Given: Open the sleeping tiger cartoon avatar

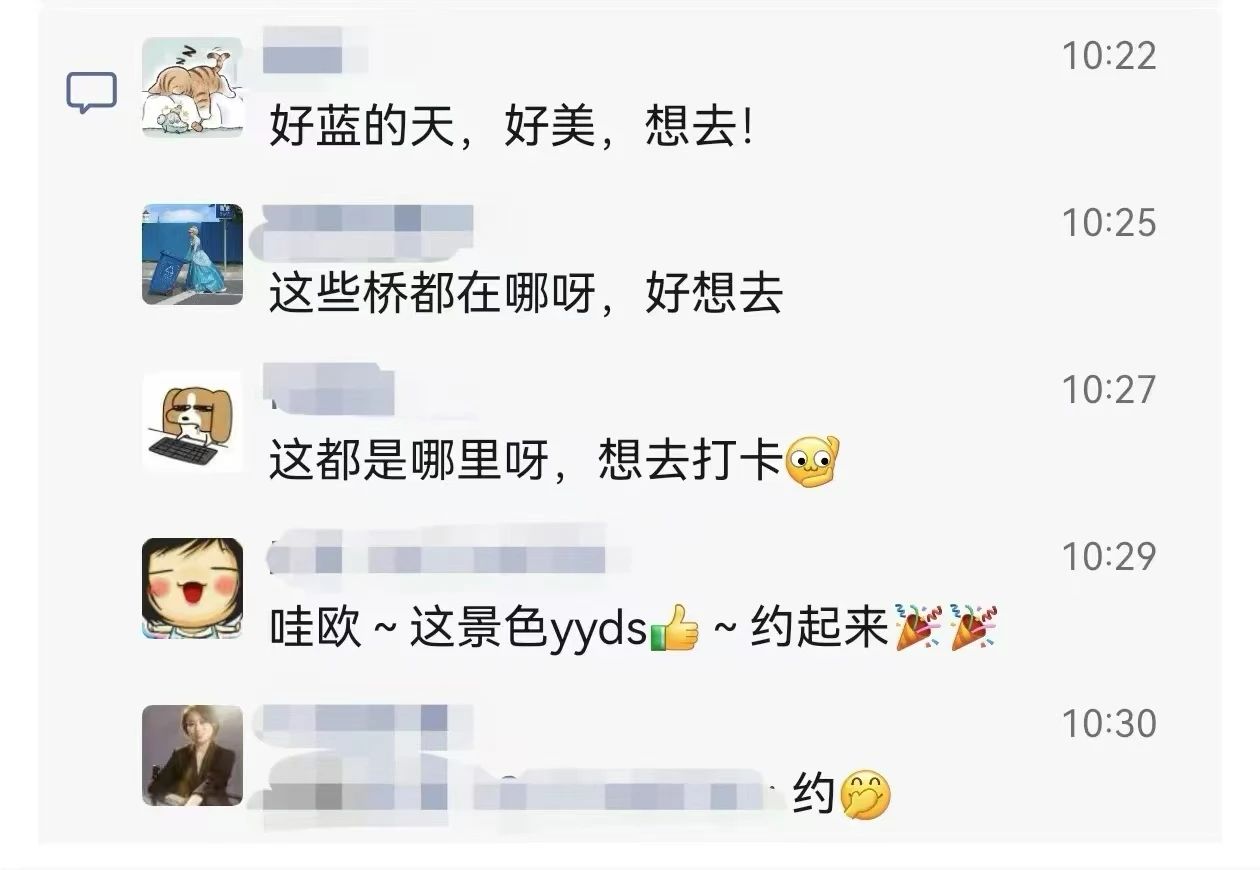Looking at the screenshot, I should point(192,87).
